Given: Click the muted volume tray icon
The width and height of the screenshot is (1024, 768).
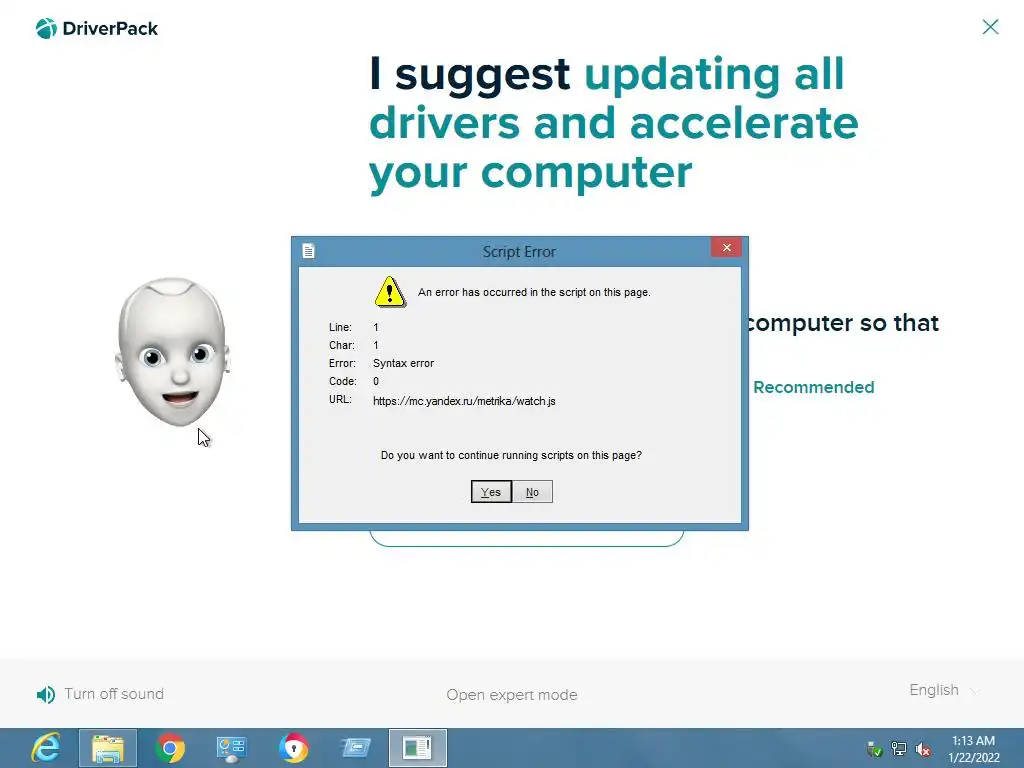Looking at the screenshot, I should (x=923, y=749).
